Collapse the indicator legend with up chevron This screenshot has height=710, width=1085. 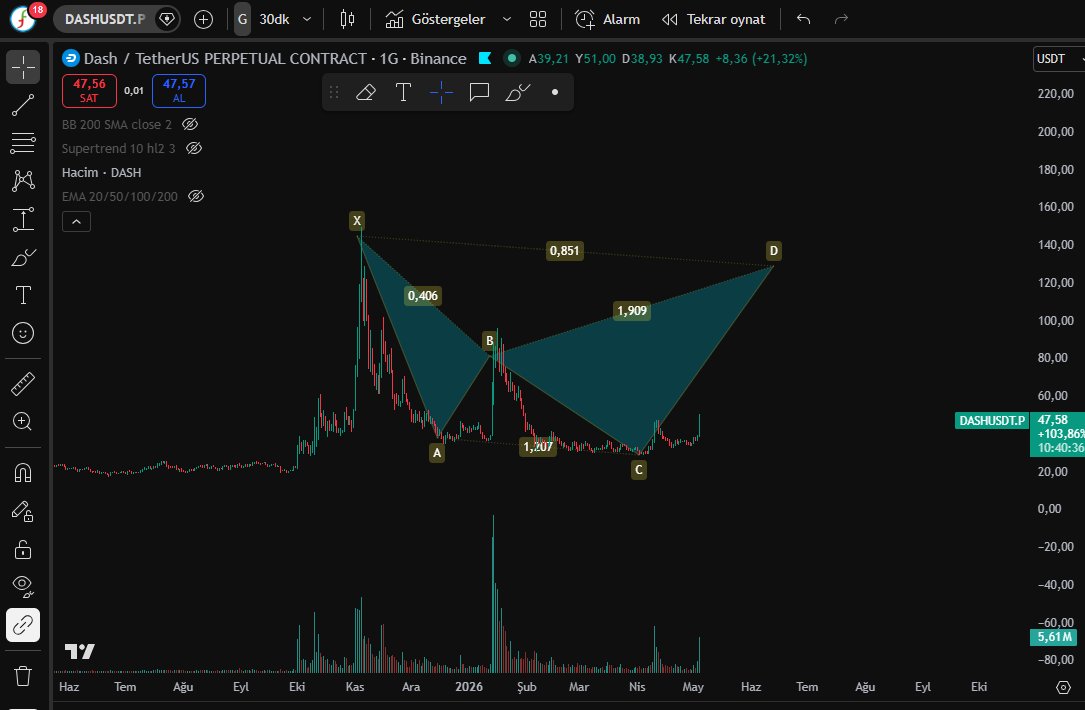tap(76, 221)
